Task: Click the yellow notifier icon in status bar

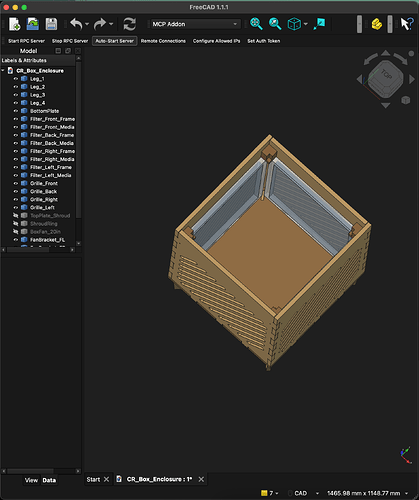Action: point(264,493)
